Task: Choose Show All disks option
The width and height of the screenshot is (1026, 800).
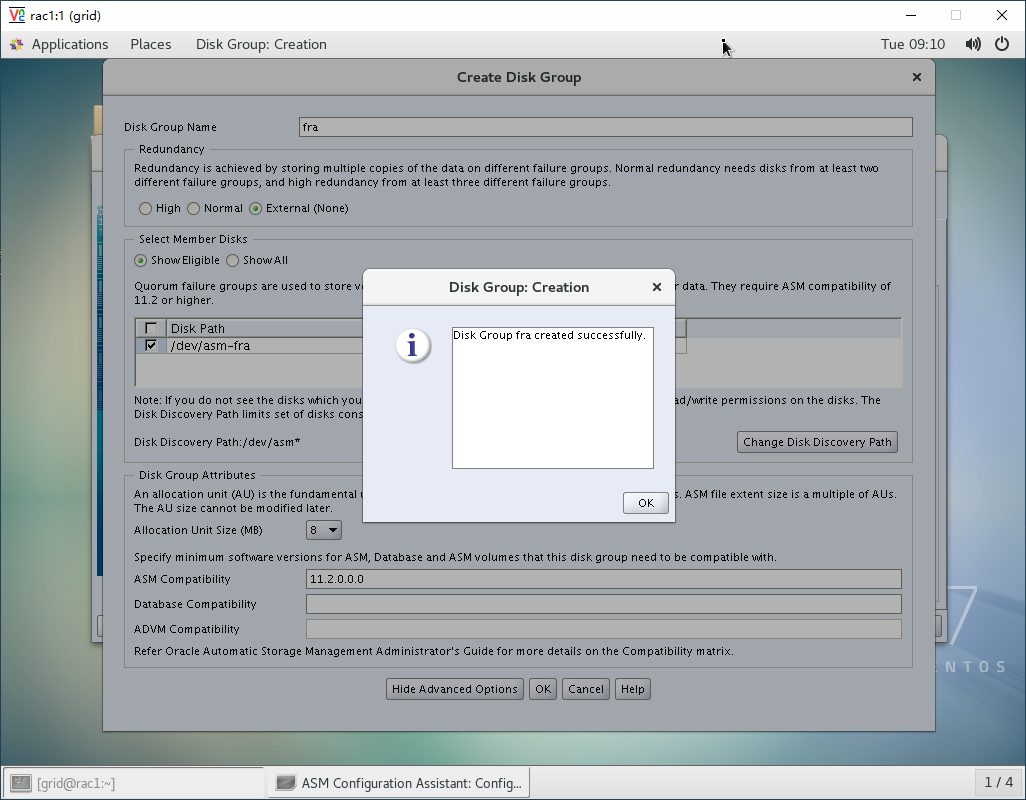Action: pos(232,260)
